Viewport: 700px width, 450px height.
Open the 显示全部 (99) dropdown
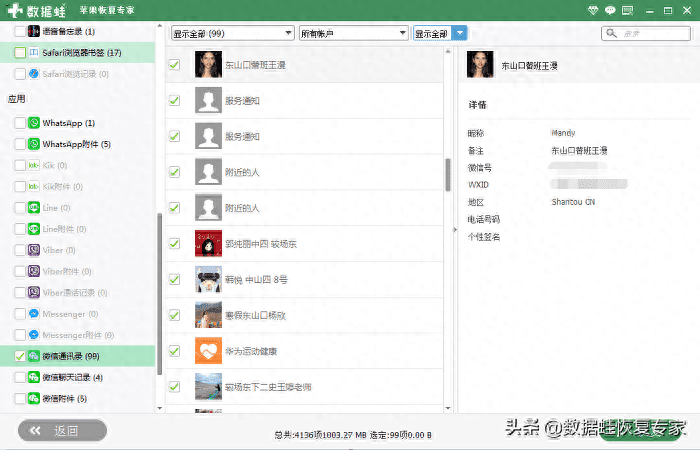point(232,33)
